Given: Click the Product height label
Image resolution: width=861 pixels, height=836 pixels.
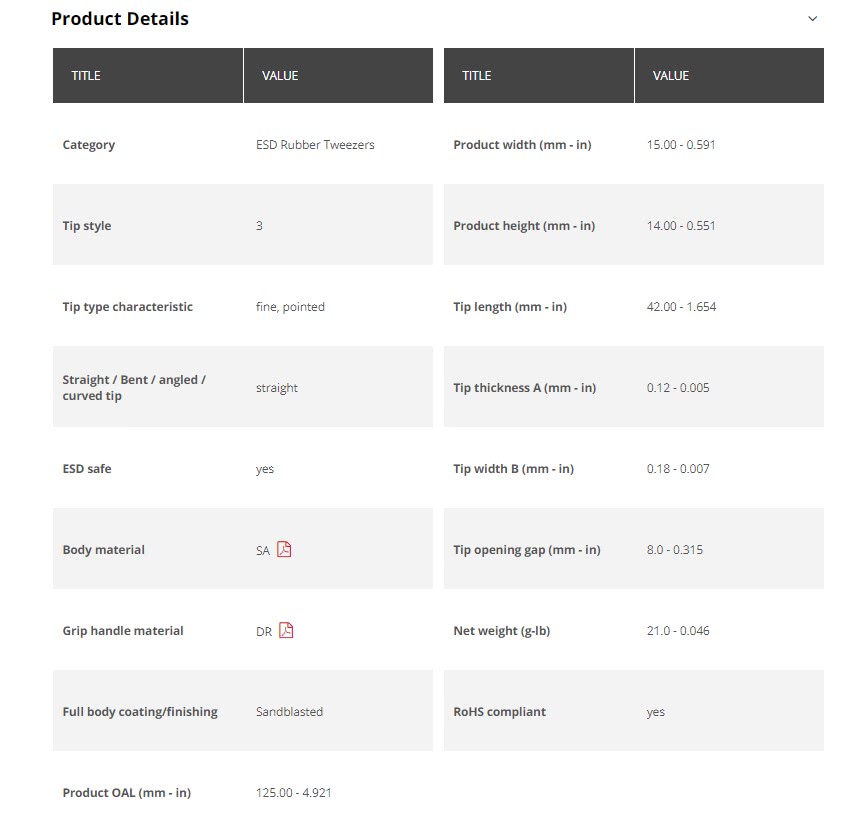Looking at the screenshot, I should [524, 226].
